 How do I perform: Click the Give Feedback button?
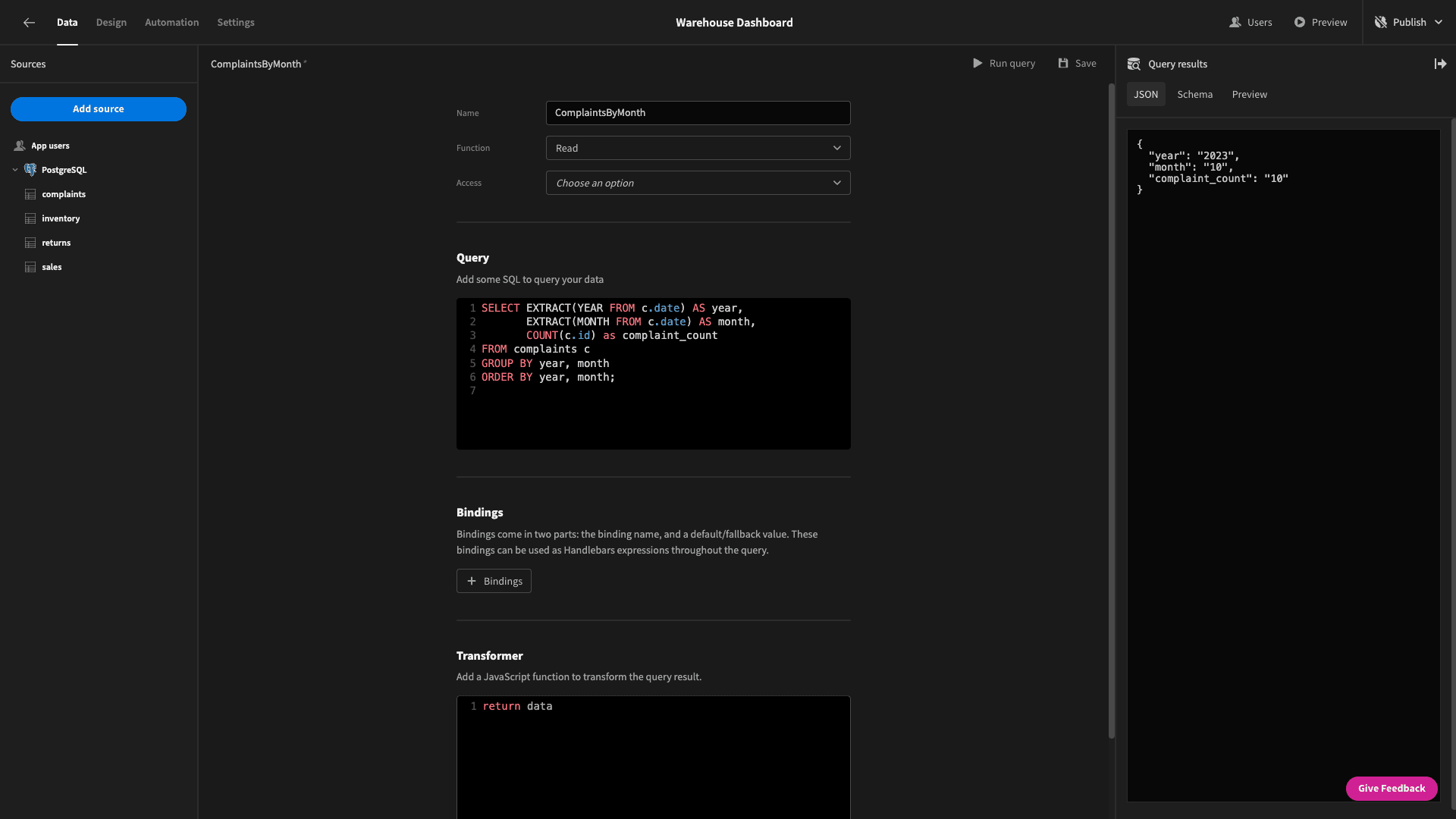pos(1392,789)
